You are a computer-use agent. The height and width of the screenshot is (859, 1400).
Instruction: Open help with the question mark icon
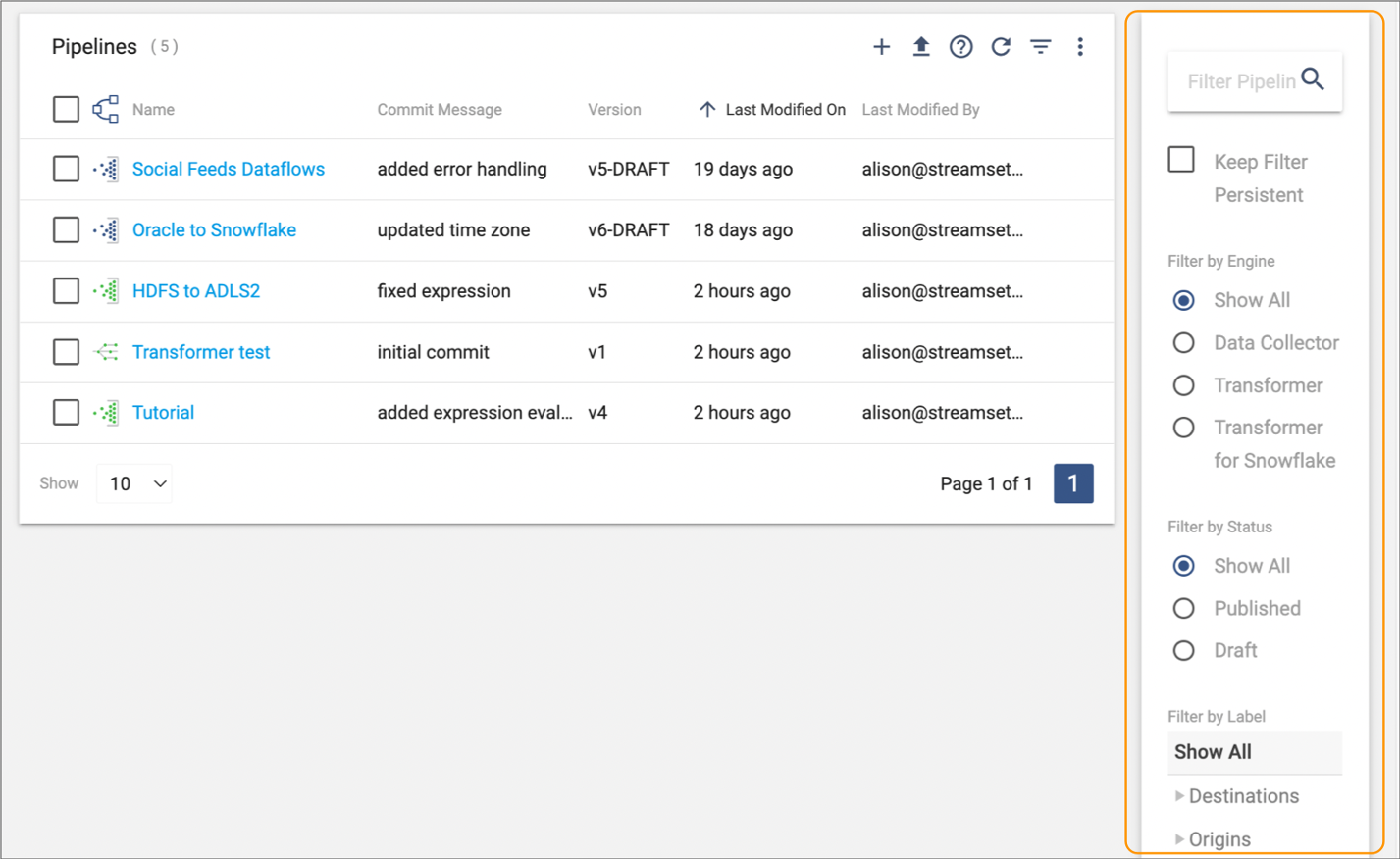(961, 47)
